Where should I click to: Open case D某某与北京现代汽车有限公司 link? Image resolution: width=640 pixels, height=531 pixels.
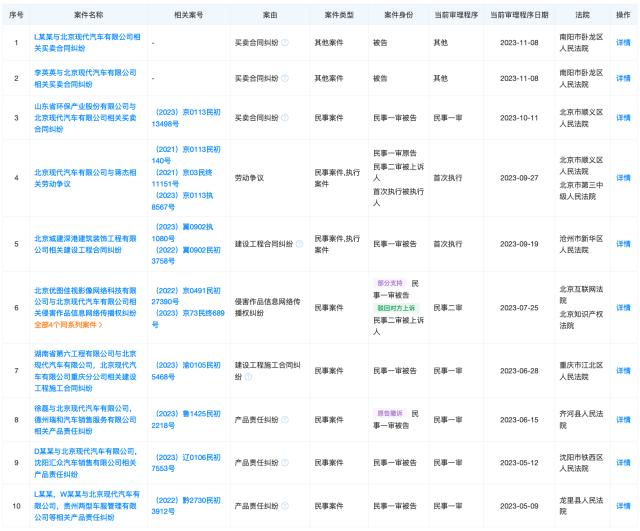click(85, 462)
